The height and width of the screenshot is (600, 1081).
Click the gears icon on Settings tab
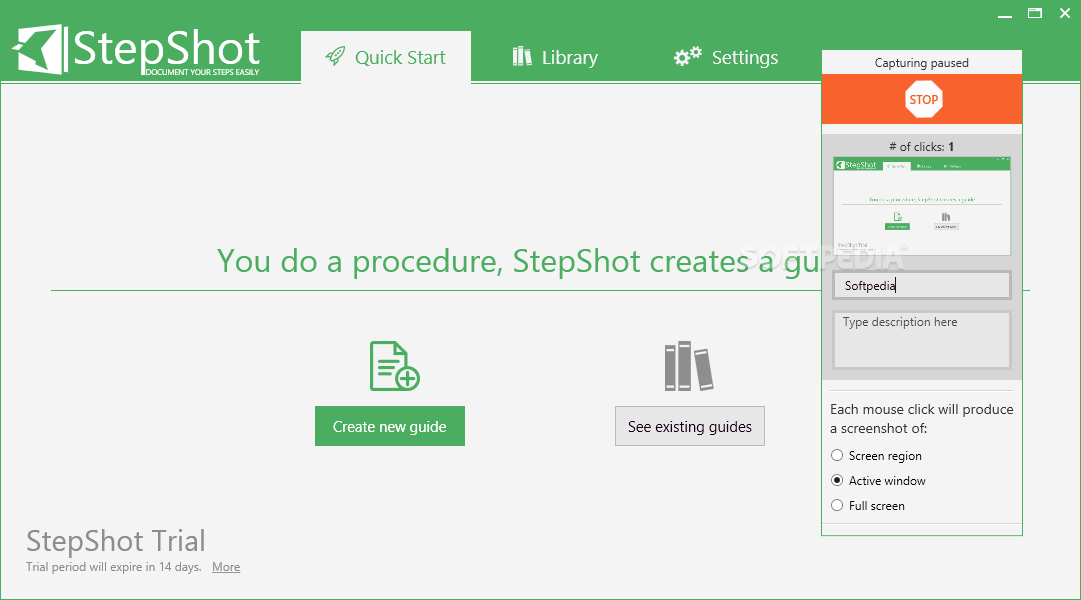pyautogui.click(x=687, y=57)
